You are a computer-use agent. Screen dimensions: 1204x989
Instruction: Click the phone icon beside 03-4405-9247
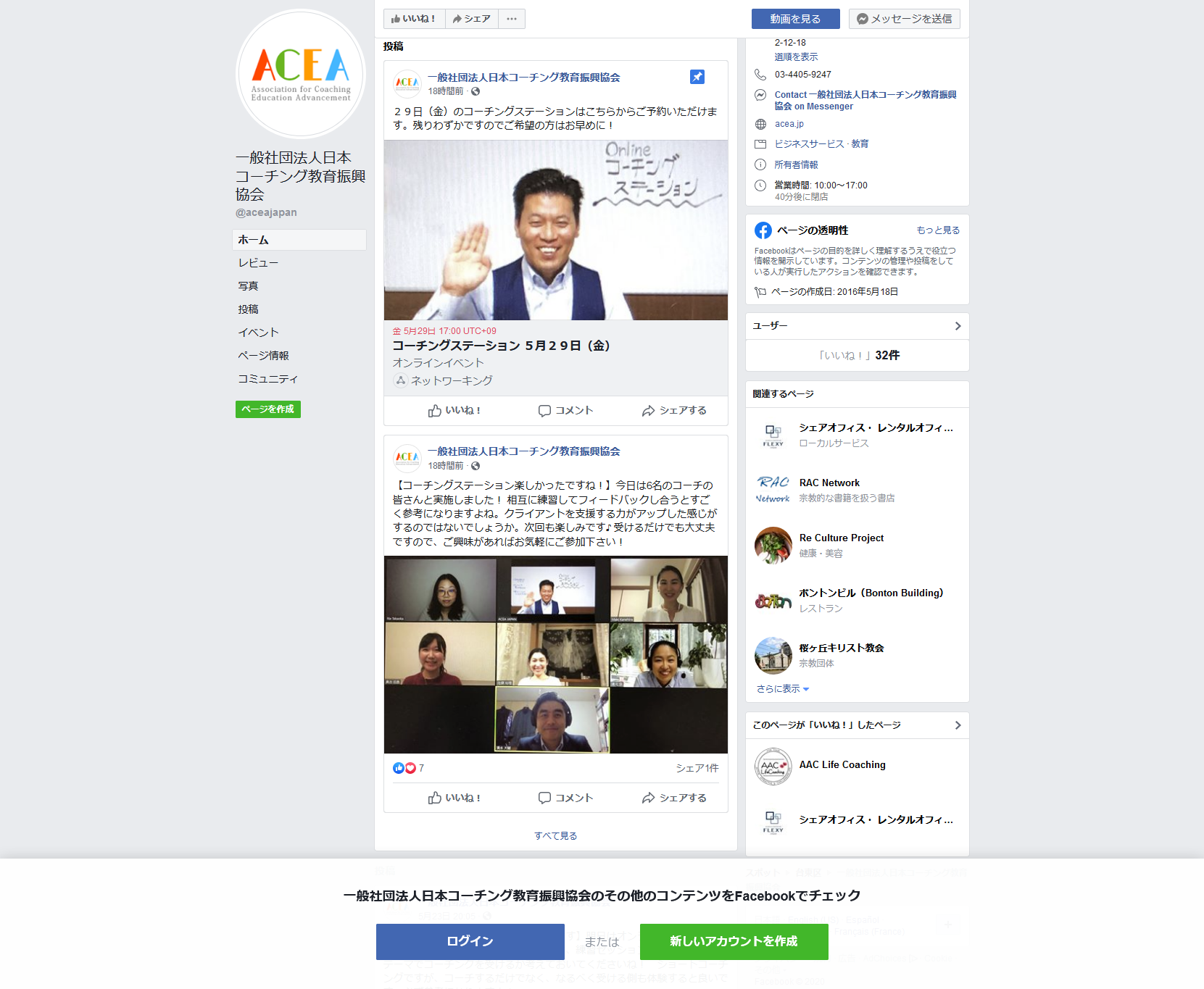tap(760, 75)
